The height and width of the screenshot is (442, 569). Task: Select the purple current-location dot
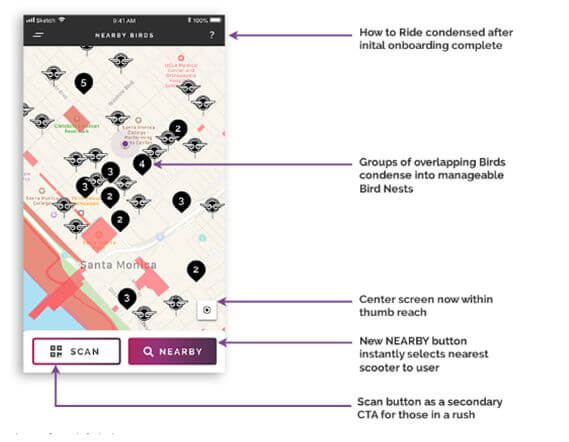(125, 144)
